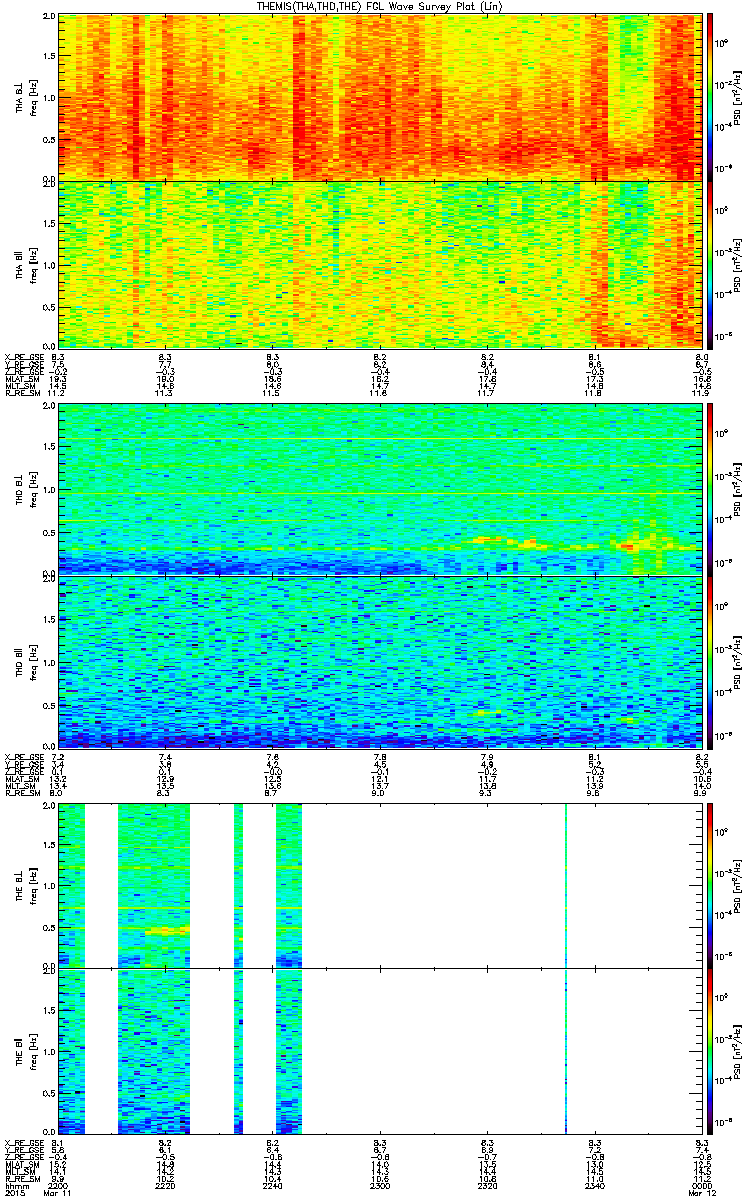
Task: Click the THA B-parallel color bar
Action: click(710, 264)
